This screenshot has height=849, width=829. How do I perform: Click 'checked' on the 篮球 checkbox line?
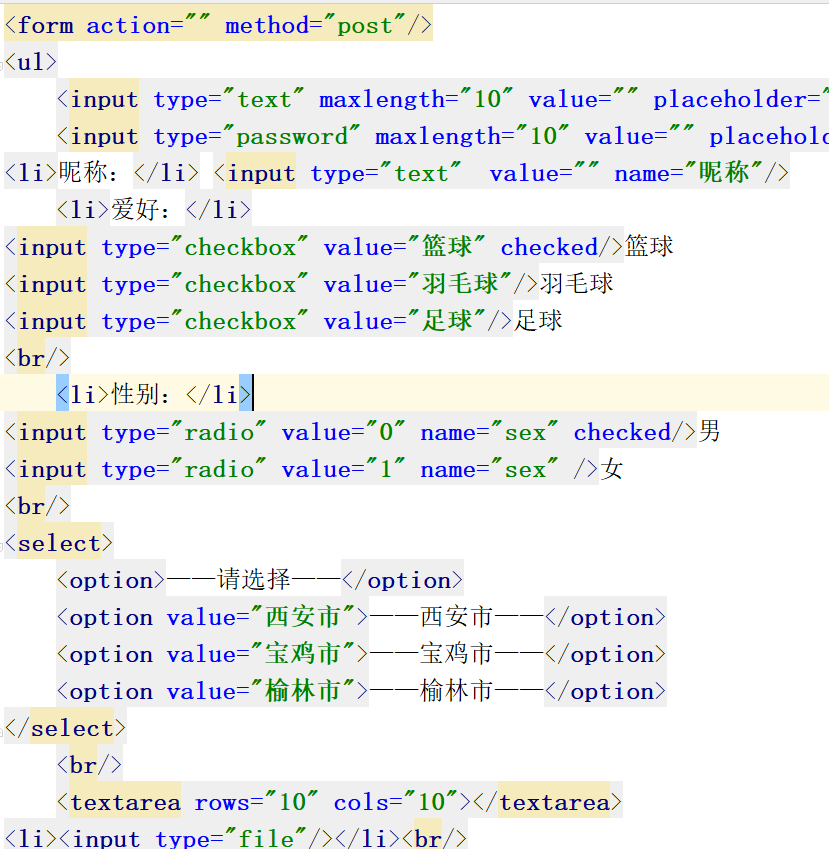click(x=549, y=247)
